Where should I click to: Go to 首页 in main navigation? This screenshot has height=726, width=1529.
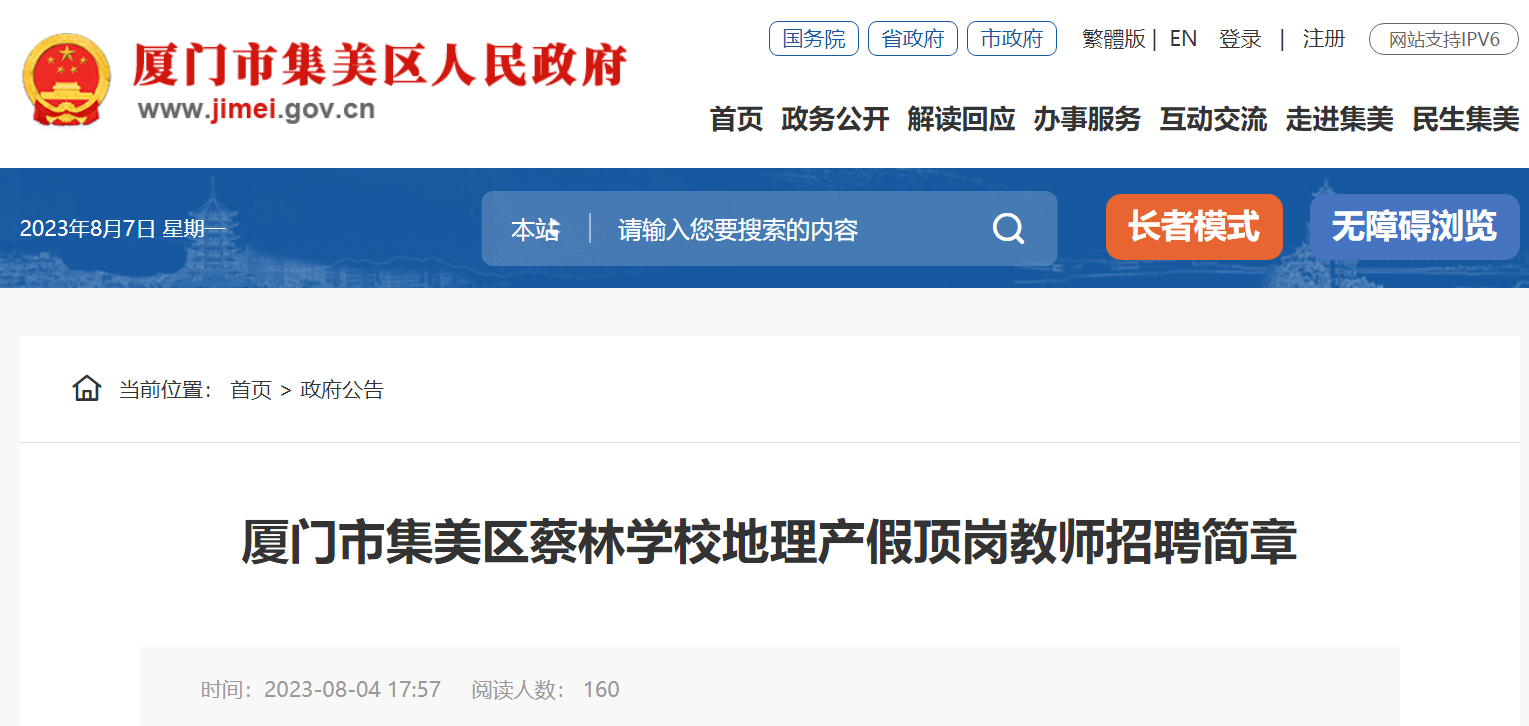tap(736, 119)
